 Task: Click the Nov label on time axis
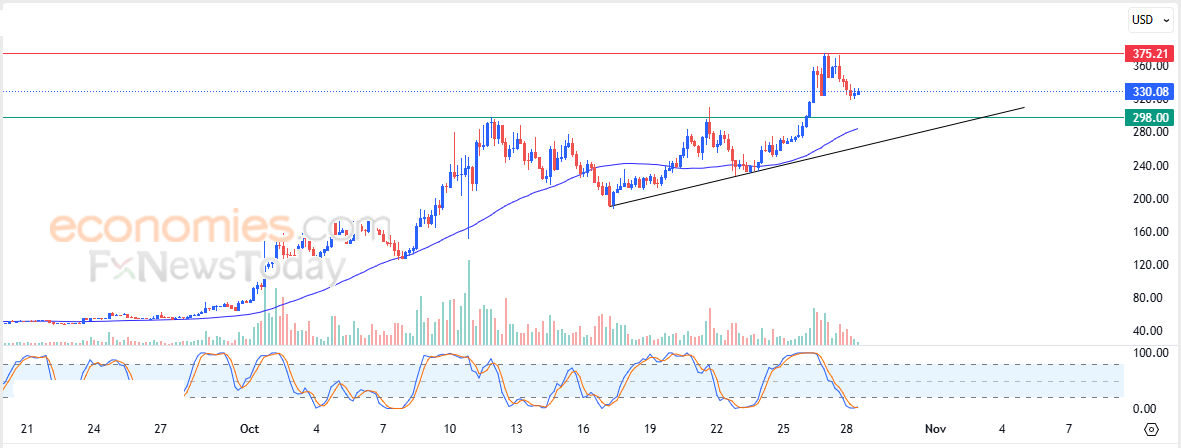(935, 429)
